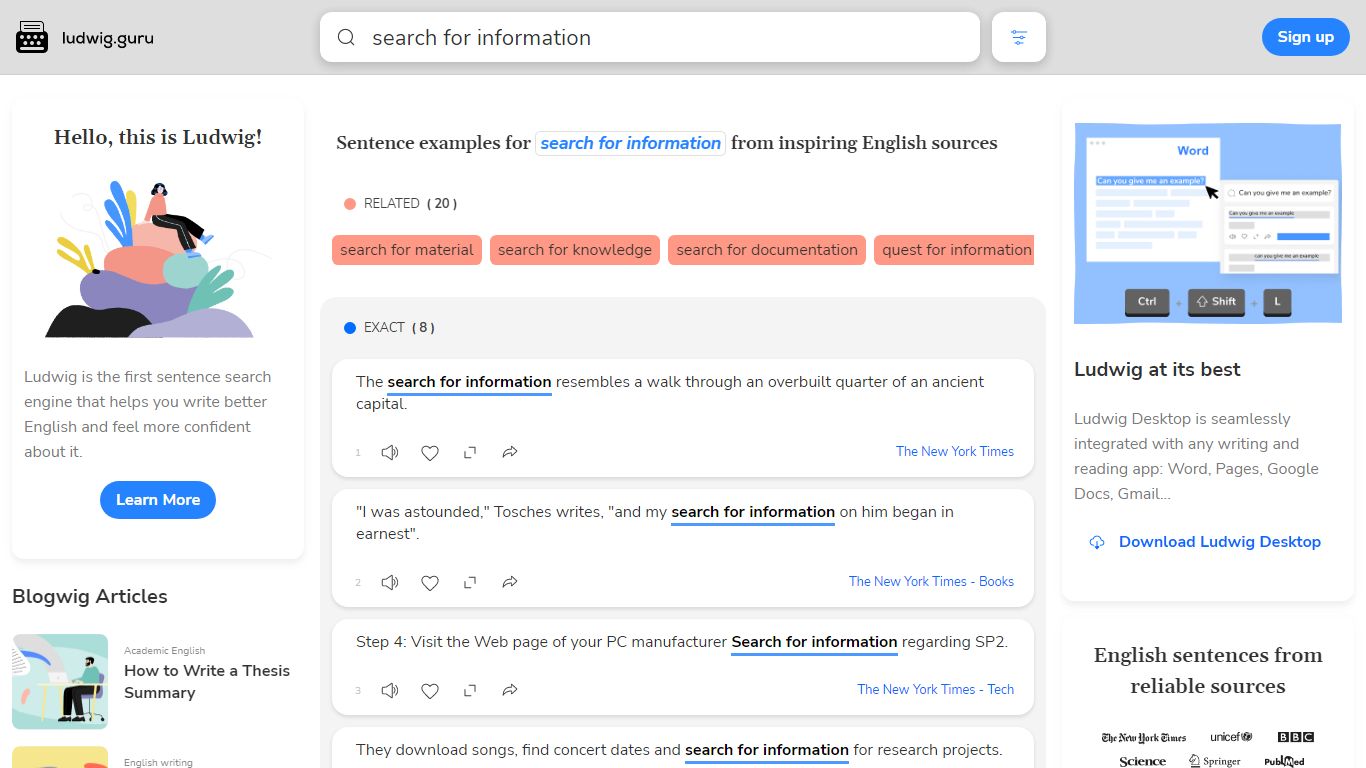Share the 'overbuilt quarter' sentence
Screen dimensions: 1366x768
(x=510, y=453)
